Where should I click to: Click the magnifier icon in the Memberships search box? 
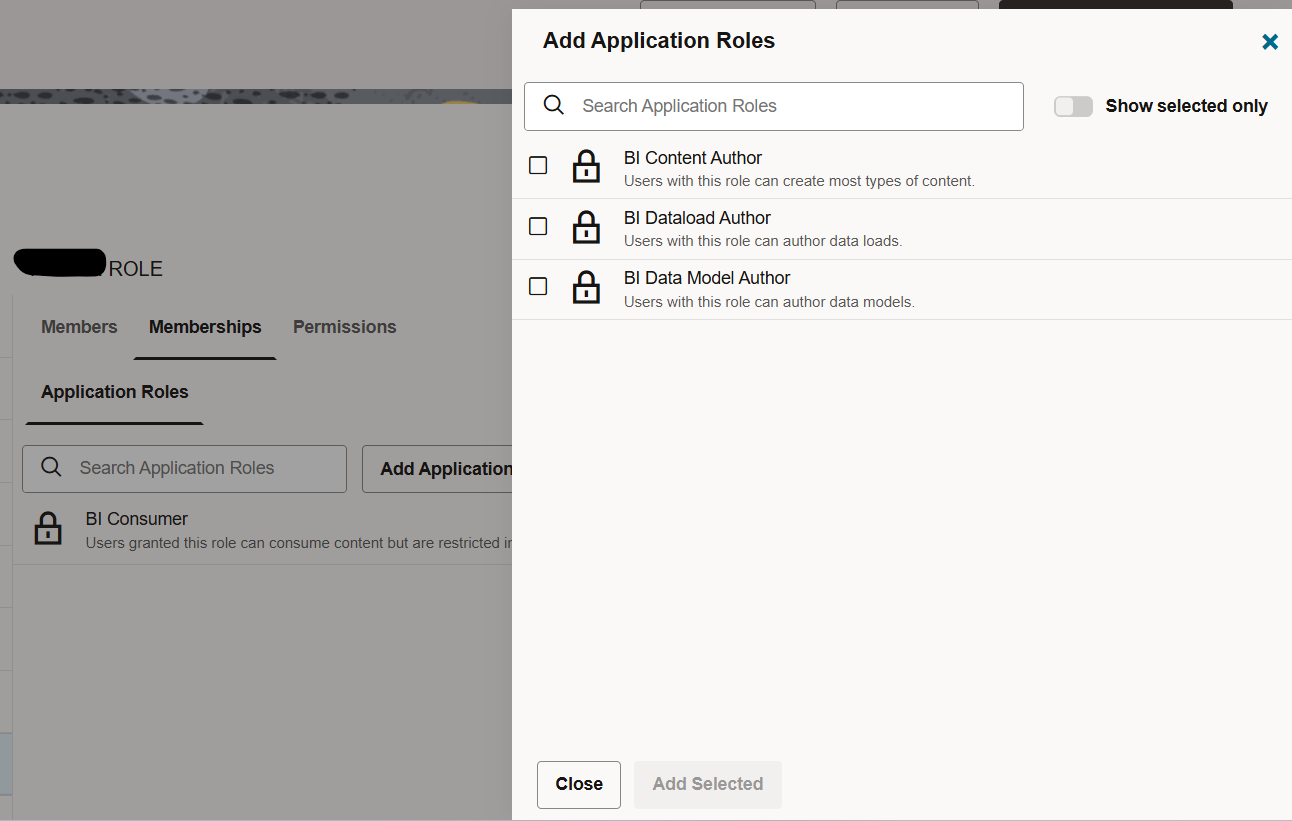click(51, 467)
